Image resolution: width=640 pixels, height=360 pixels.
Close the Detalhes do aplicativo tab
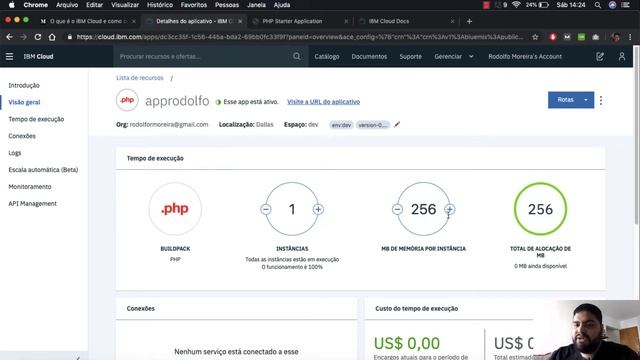[240, 21]
